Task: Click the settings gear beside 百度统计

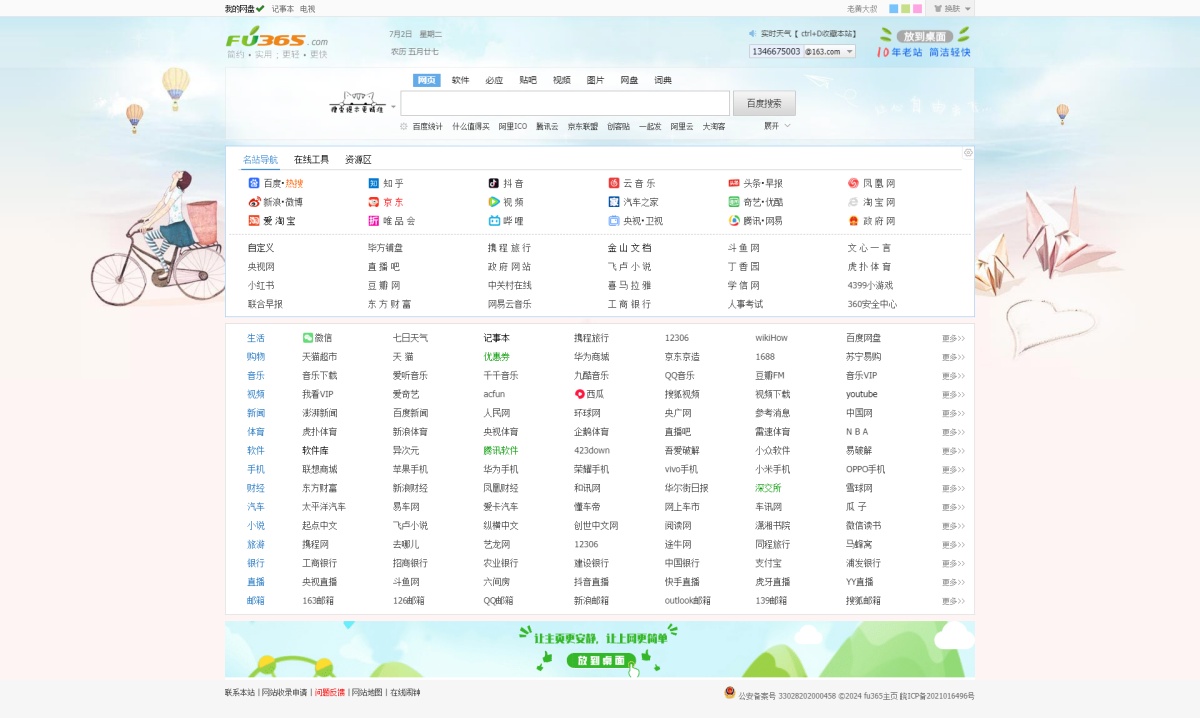Action: (404, 127)
